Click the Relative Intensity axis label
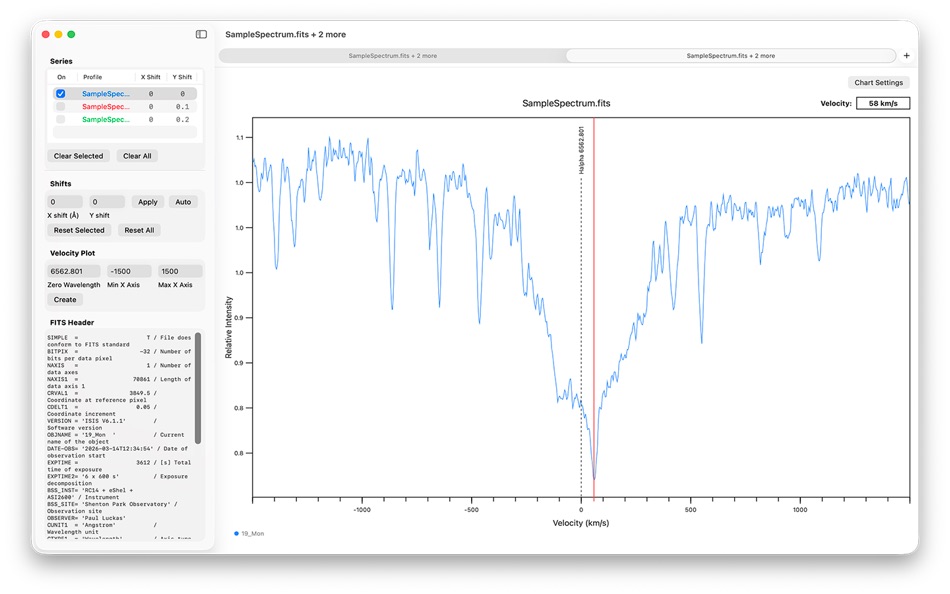 coord(229,327)
